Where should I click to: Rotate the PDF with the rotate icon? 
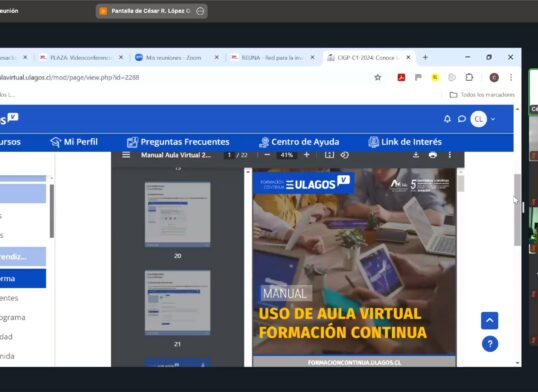[x=344, y=155]
